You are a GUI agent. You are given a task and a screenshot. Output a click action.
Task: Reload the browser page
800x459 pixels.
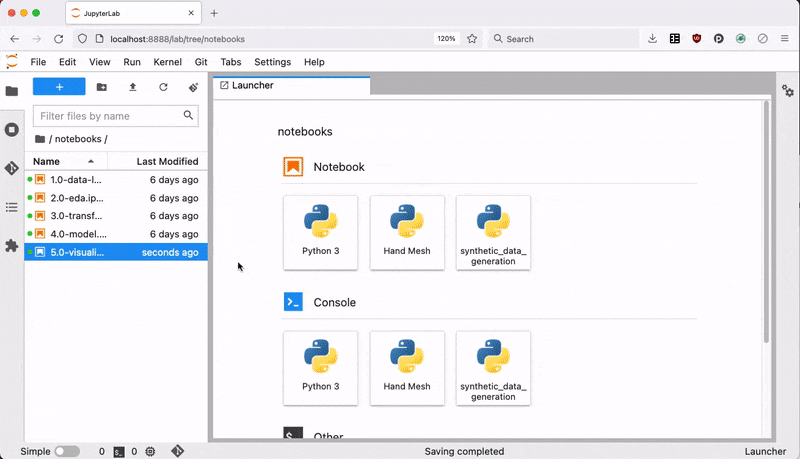[x=59, y=39]
